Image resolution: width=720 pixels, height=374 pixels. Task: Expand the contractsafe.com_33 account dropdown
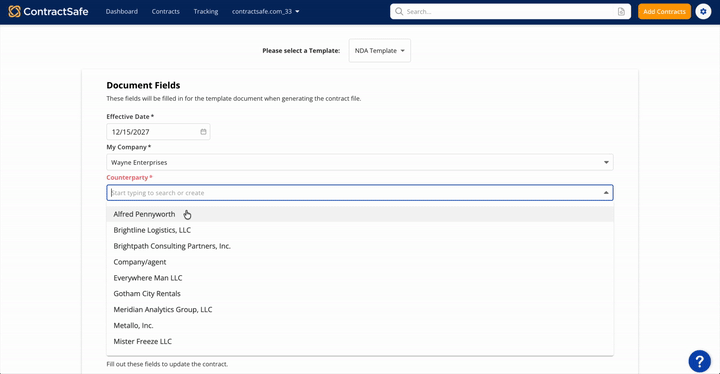coord(265,11)
